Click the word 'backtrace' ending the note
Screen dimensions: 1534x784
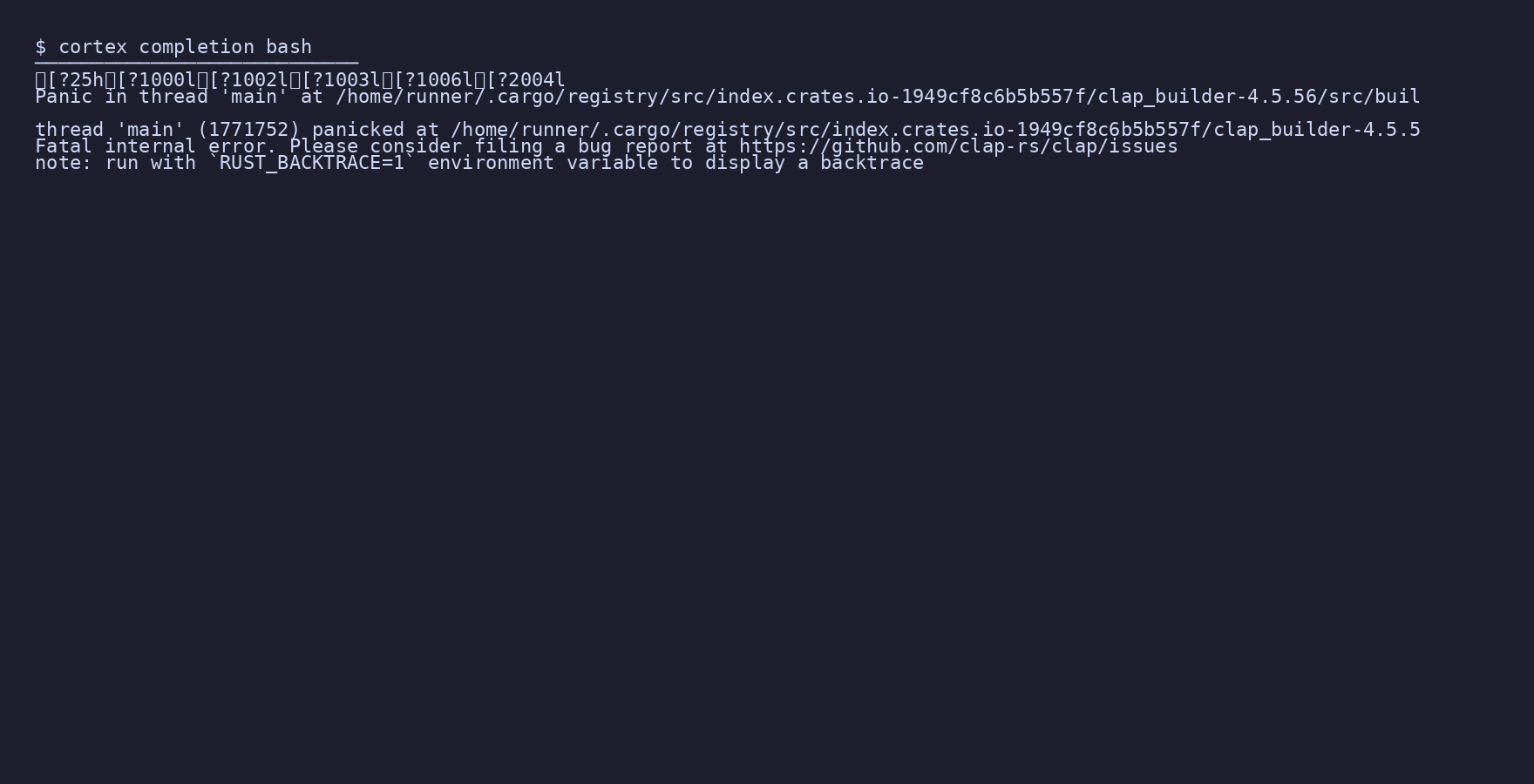coord(872,163)
